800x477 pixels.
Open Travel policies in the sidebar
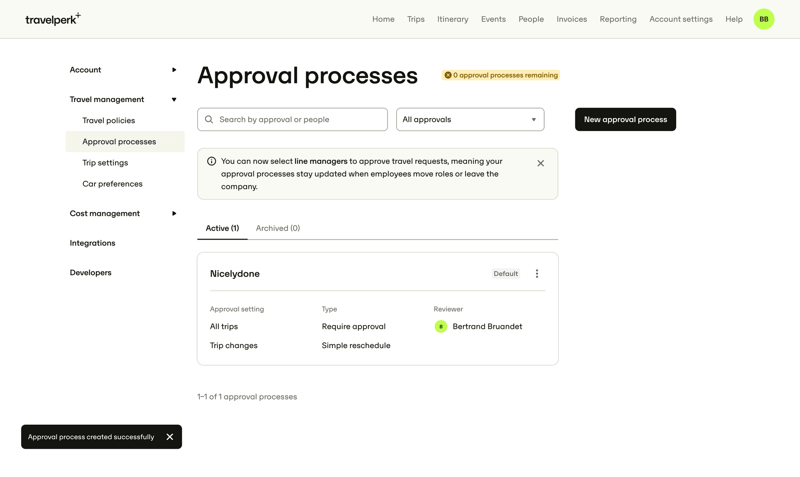[109, 121]
